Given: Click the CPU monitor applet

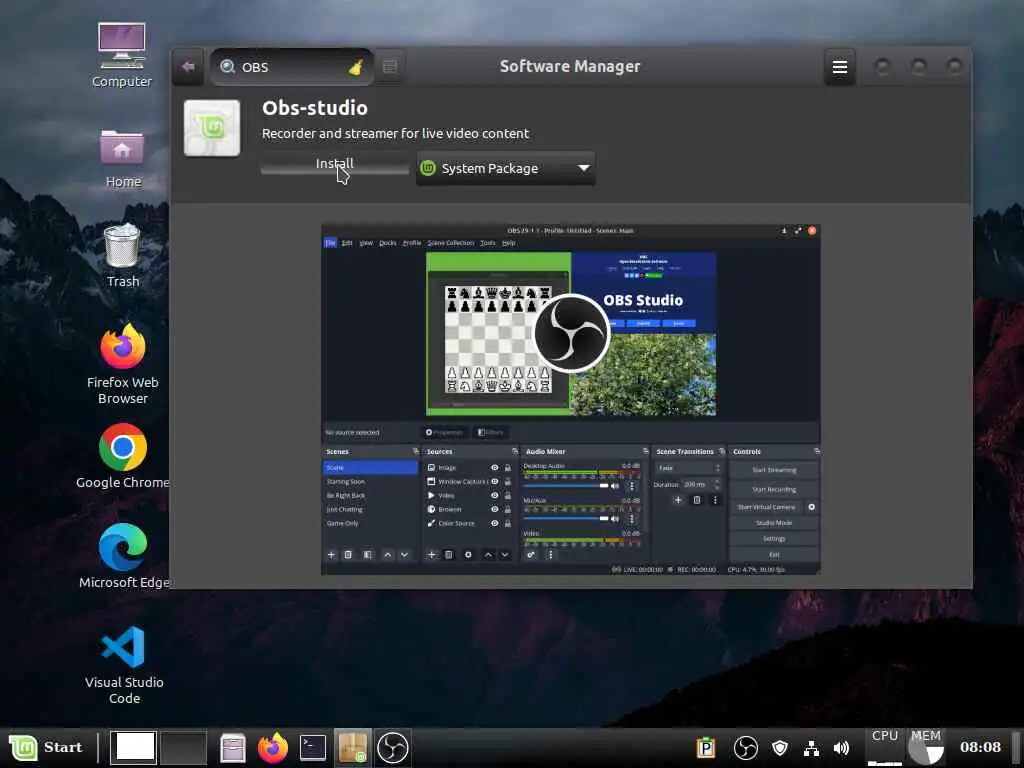Looking at the screenshot, I should [885, 748].
